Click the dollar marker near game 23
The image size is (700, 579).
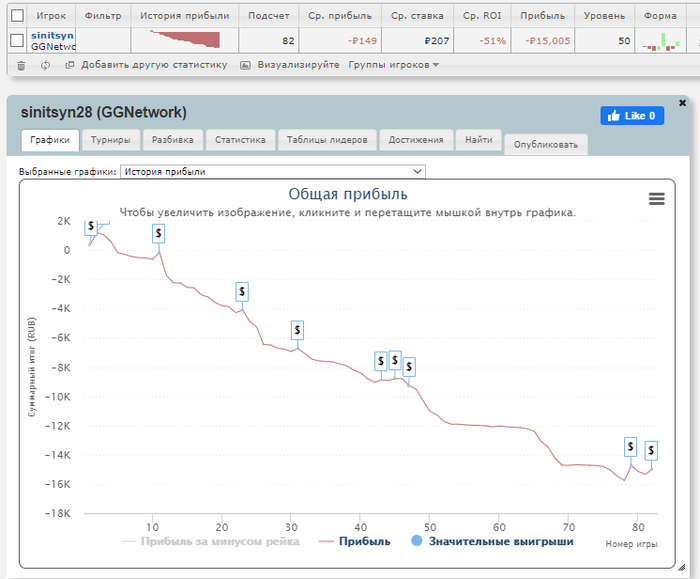point(242,292)
